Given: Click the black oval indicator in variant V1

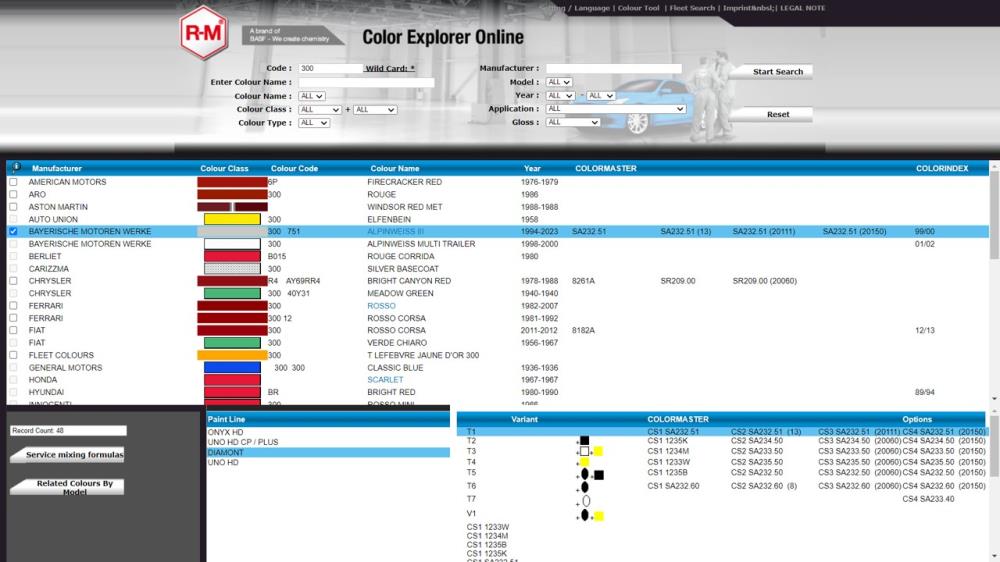Looking at the screenshot, I should pos(584,515).
